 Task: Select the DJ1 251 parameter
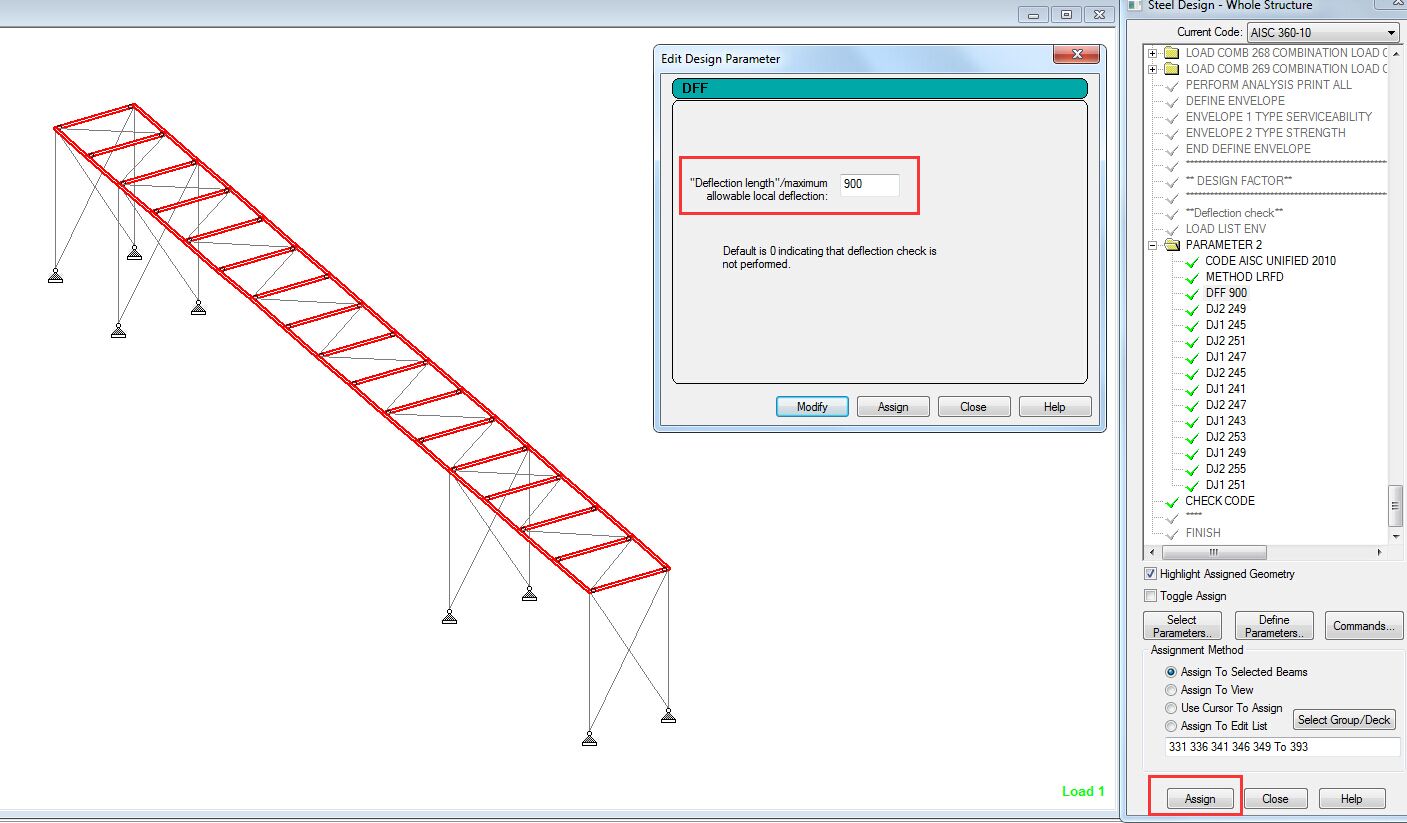click(1225, 485)
